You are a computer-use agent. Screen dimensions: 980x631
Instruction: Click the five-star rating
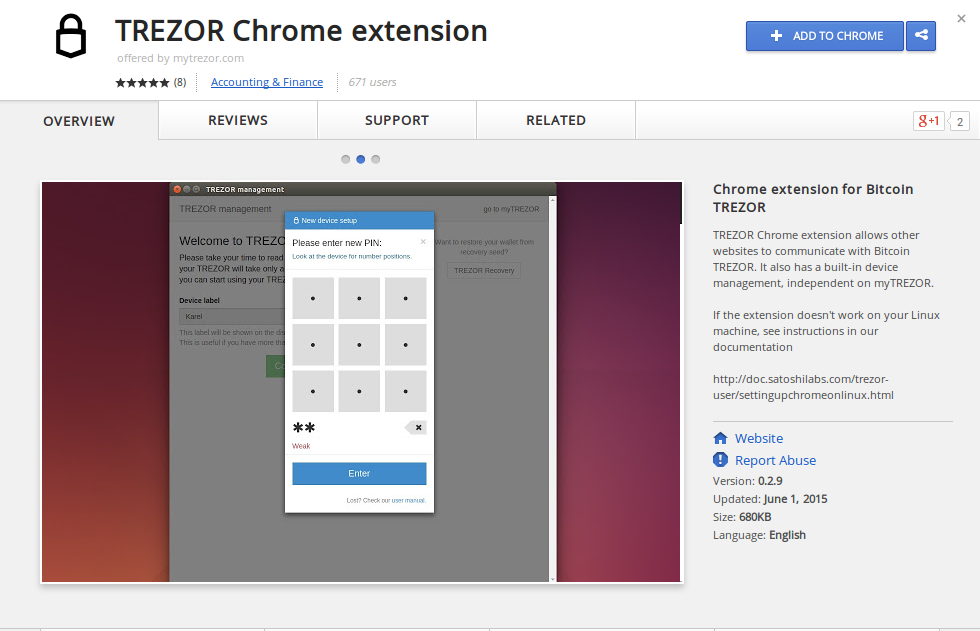(142, 82)
